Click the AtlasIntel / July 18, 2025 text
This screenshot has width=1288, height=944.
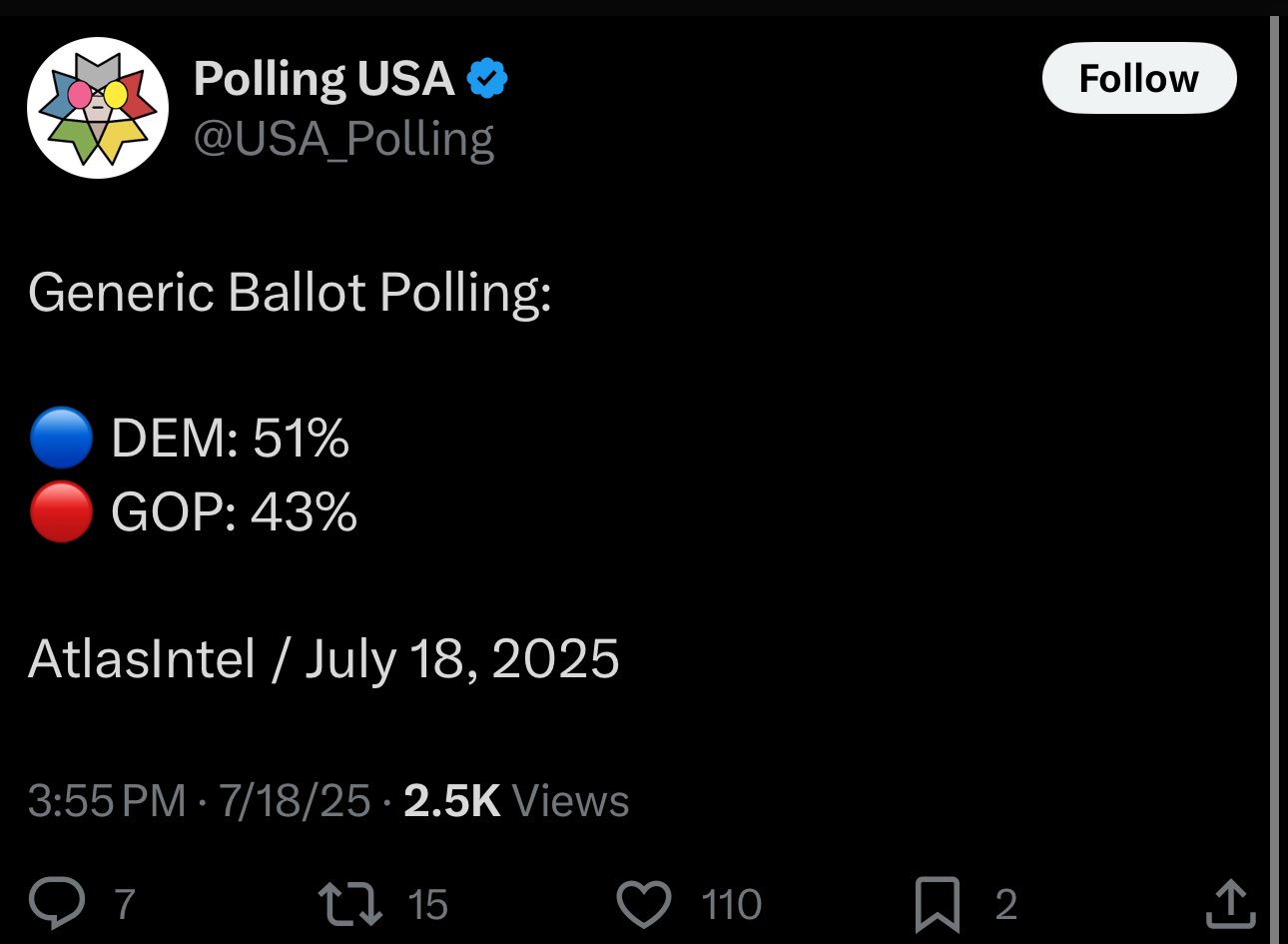[323, 659]
